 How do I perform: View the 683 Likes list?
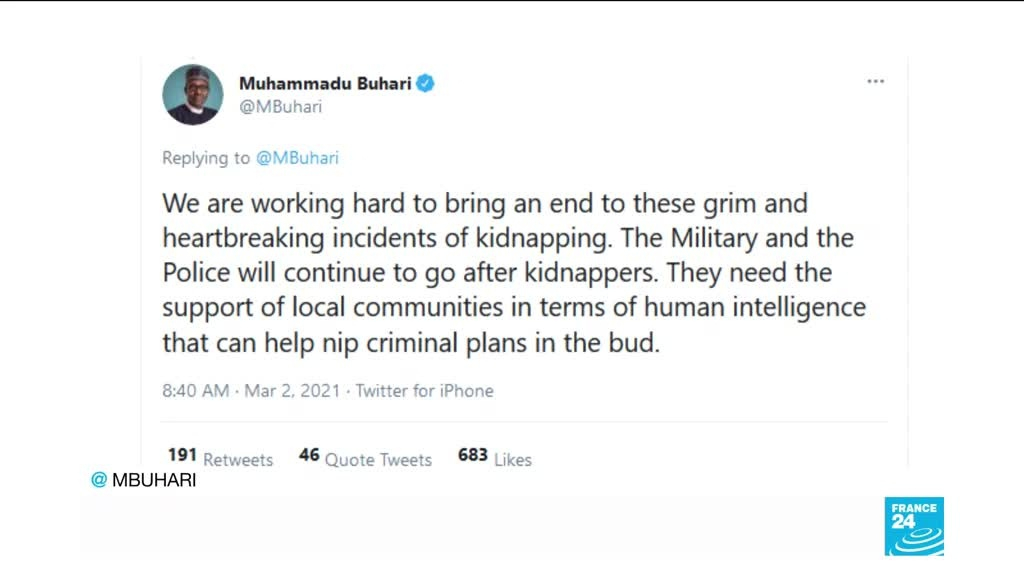pos(494,458)
